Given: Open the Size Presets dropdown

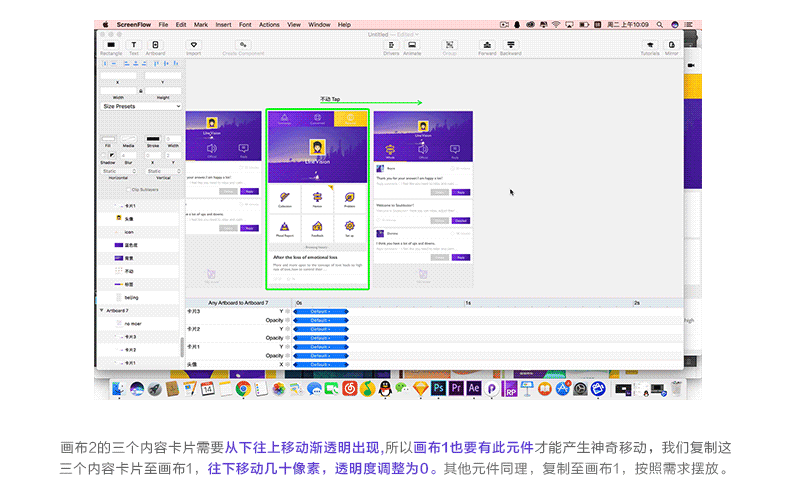Looking at the screenshot, I should pyautogui.click(x=141, y=106).
